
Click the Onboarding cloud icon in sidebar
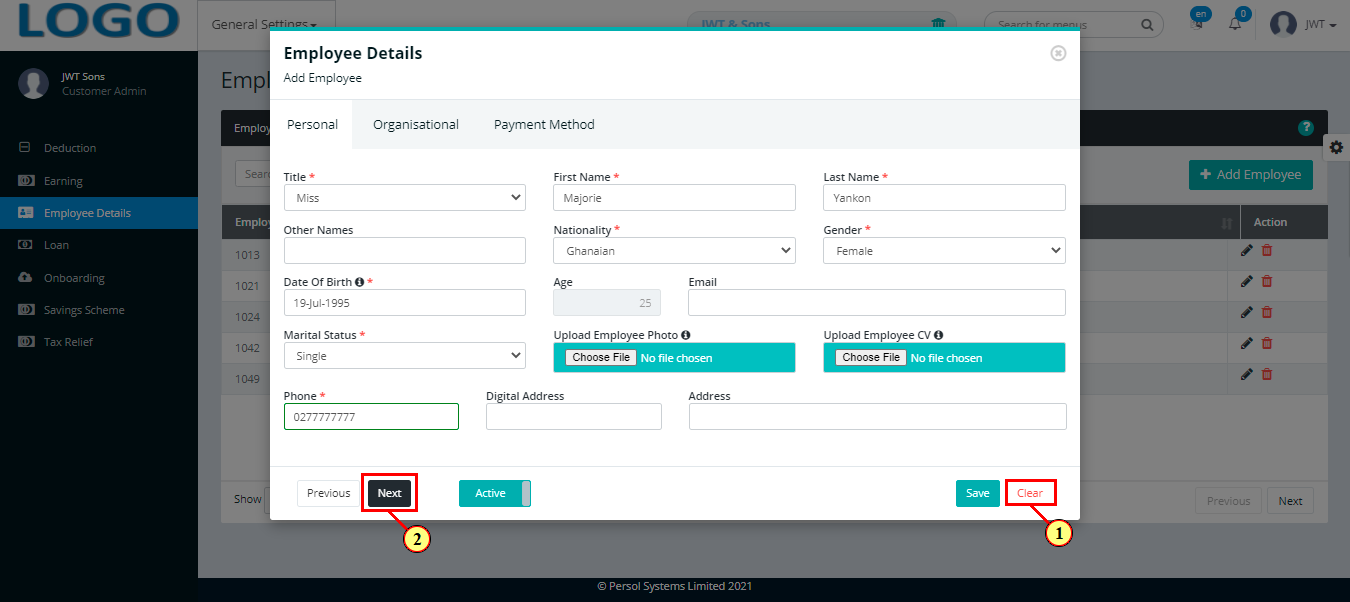click(x=25, y=278)
